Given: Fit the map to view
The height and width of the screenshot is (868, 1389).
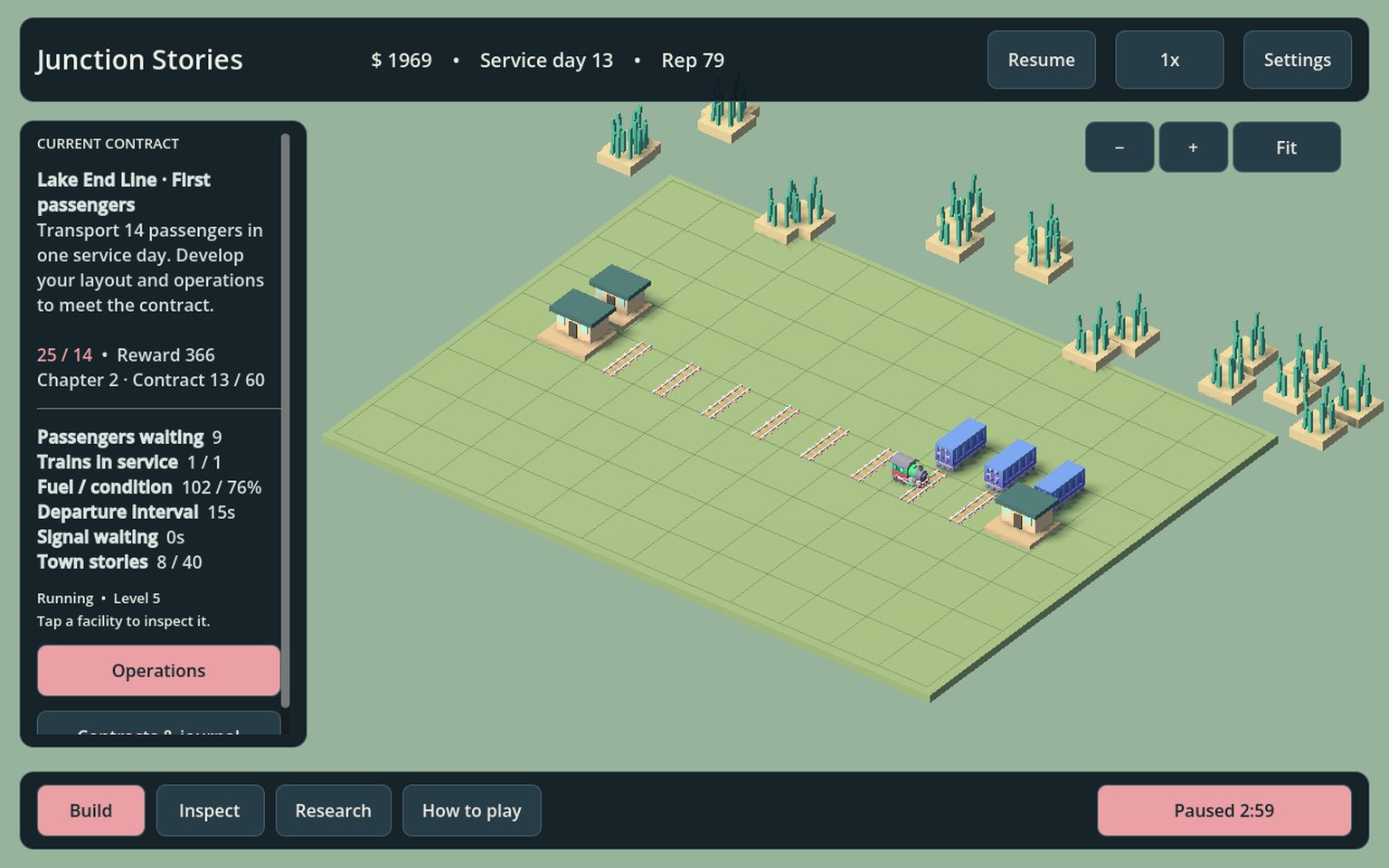Looking at the screenshot, I should tap(1286, 147).
